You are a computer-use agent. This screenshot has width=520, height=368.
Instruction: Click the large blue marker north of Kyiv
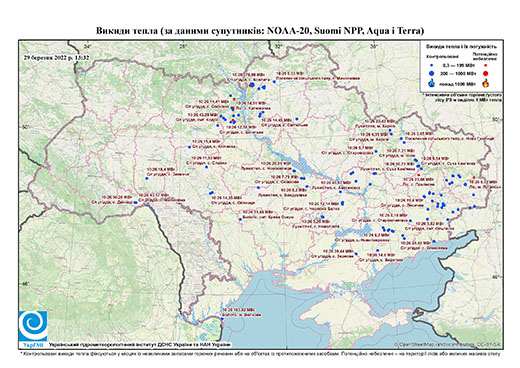(252, 85)
